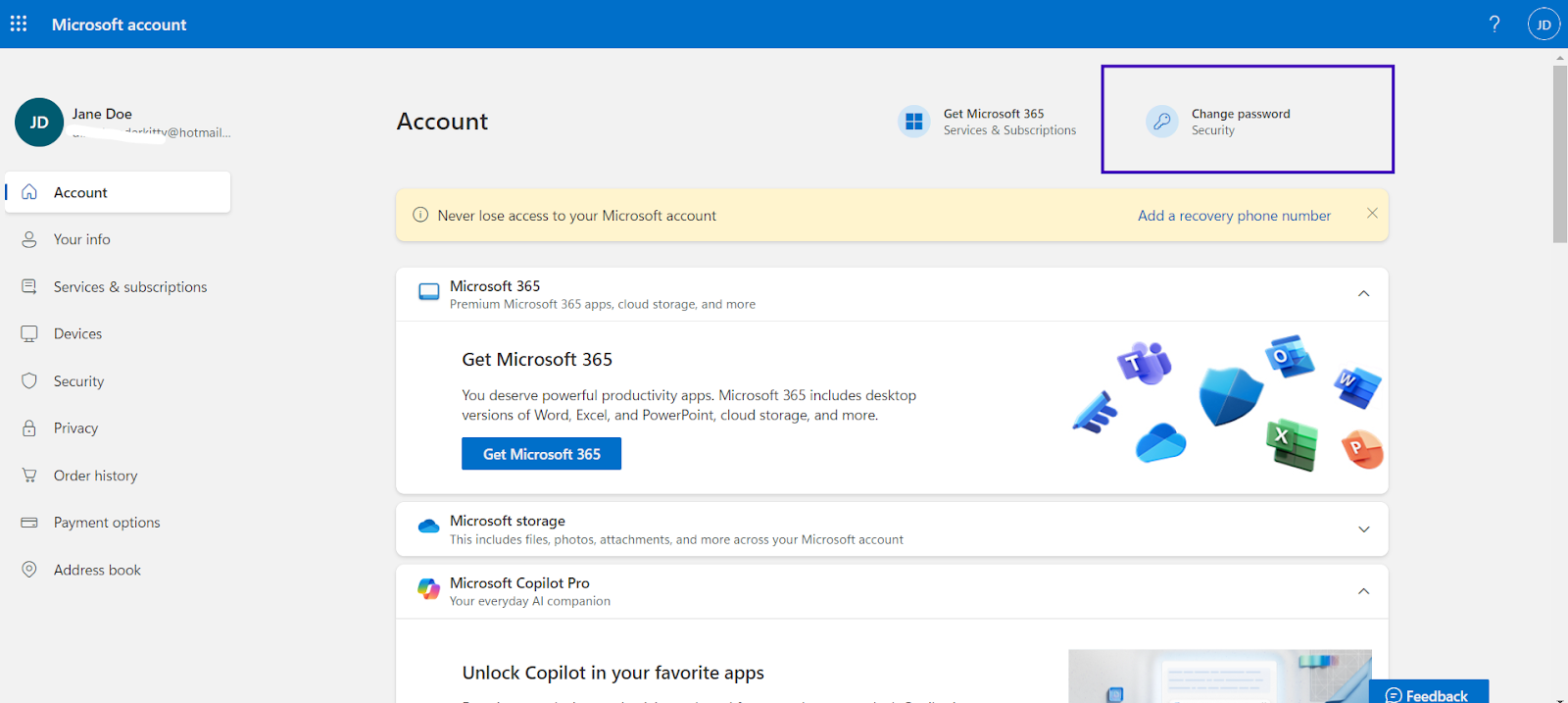The height and width of the screenshot is (703, 1568).
Task: Select the shield icon beside Security
Action: point(29,380)
